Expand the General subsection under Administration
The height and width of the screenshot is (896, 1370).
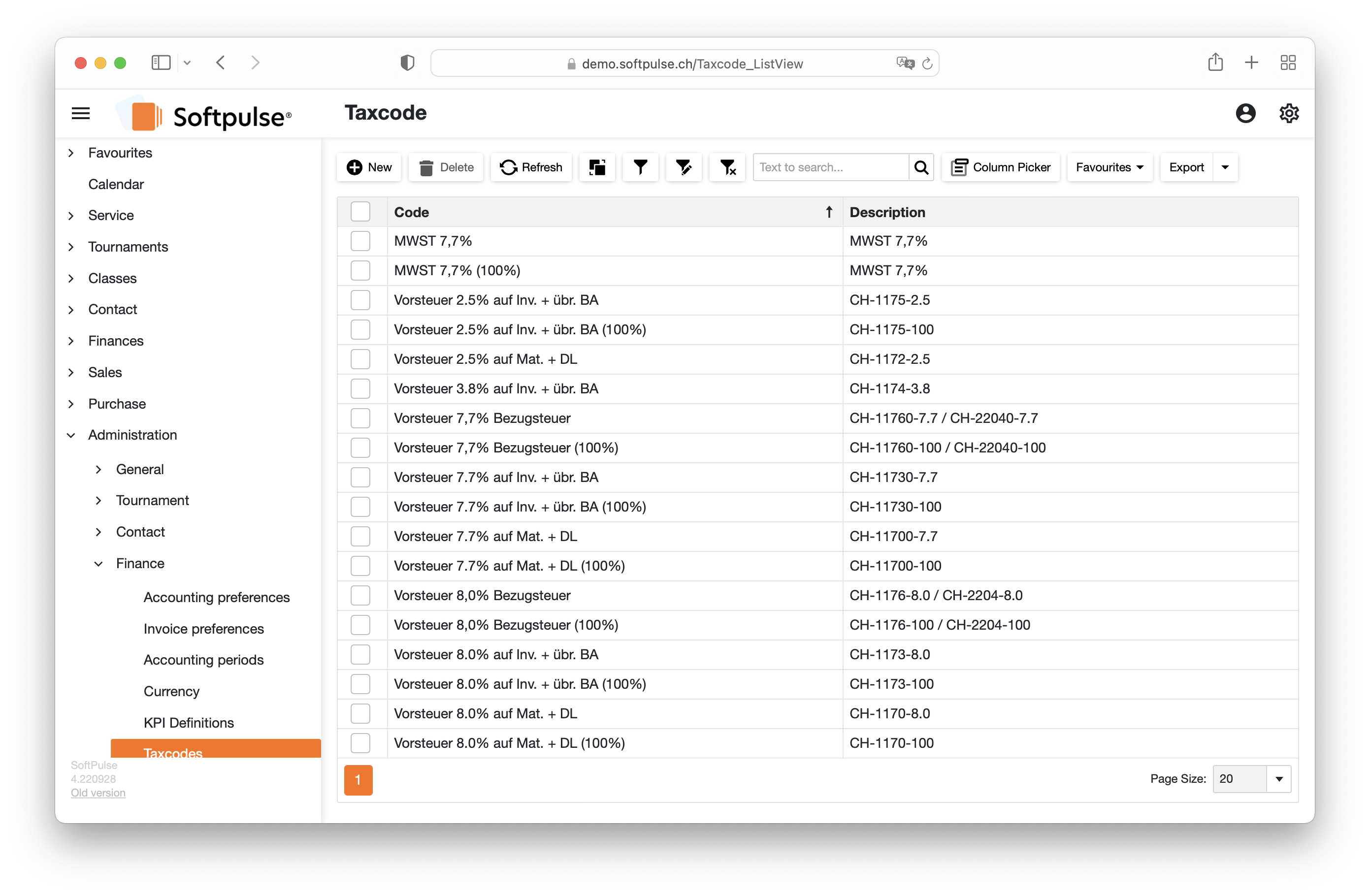coord(98,469)
